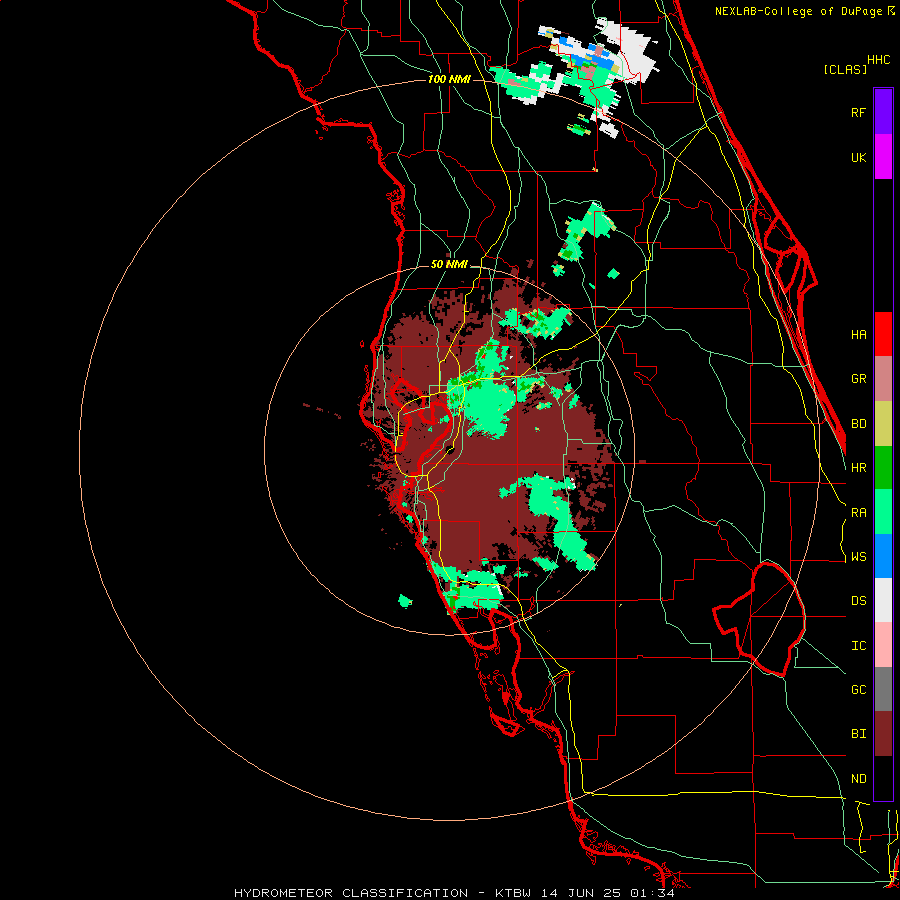The image size is (900, 900).
Task: Click the BD yellow legend swatch
Action: click(883, 424)
